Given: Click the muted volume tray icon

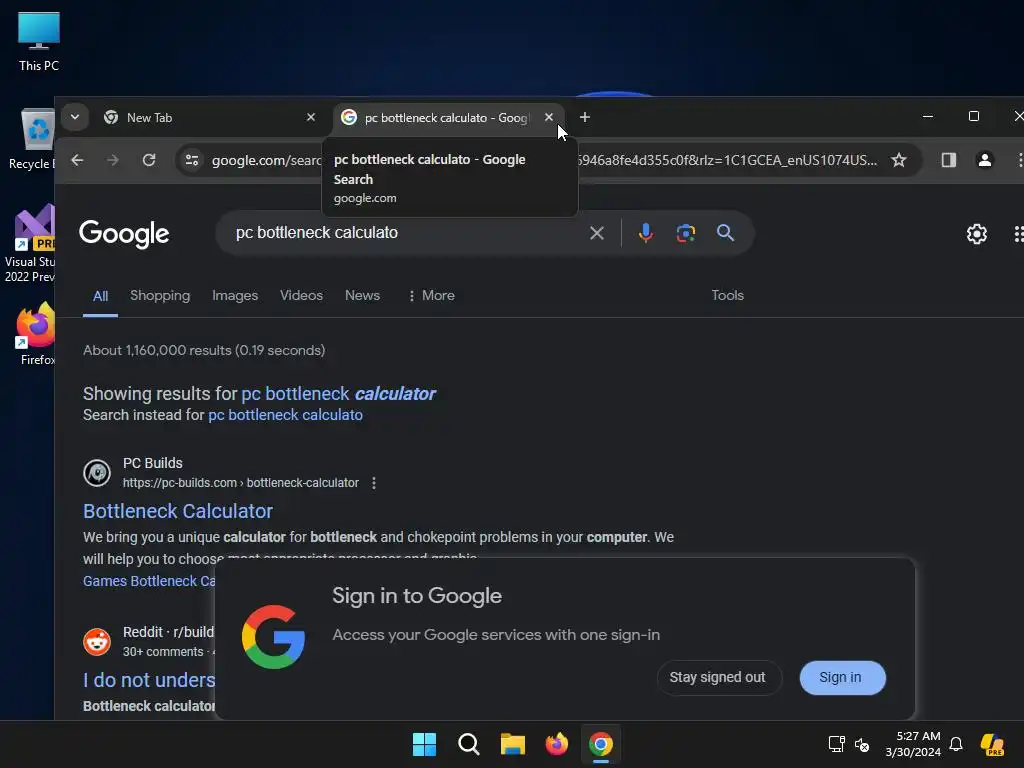Looking at the screenshot, I should [862, 744].
